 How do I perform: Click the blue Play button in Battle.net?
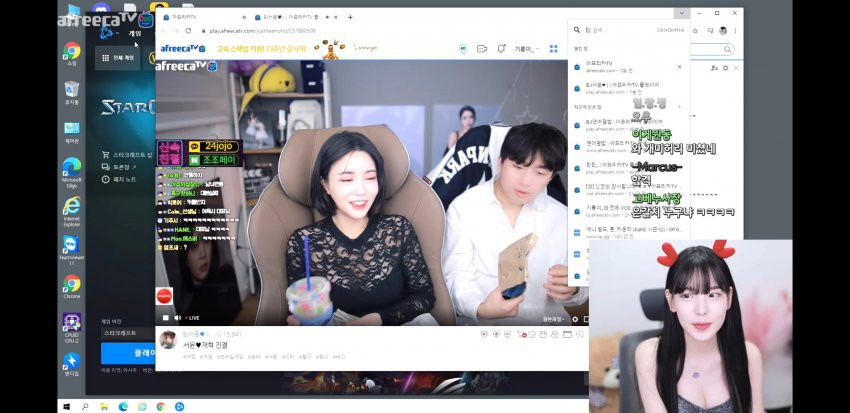(x=128, y=353)
